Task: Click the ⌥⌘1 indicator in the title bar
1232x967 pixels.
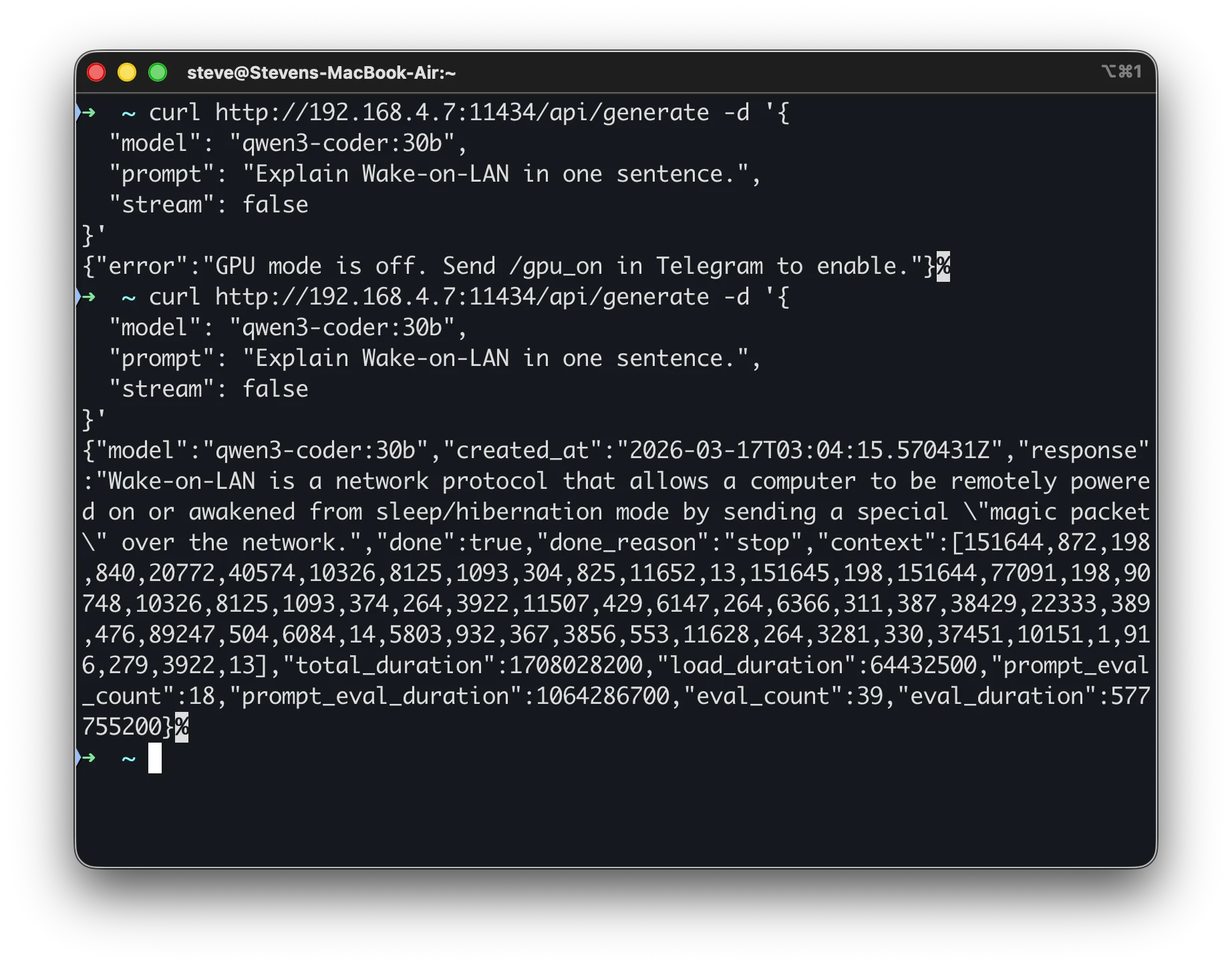Action: point(1121,72)
